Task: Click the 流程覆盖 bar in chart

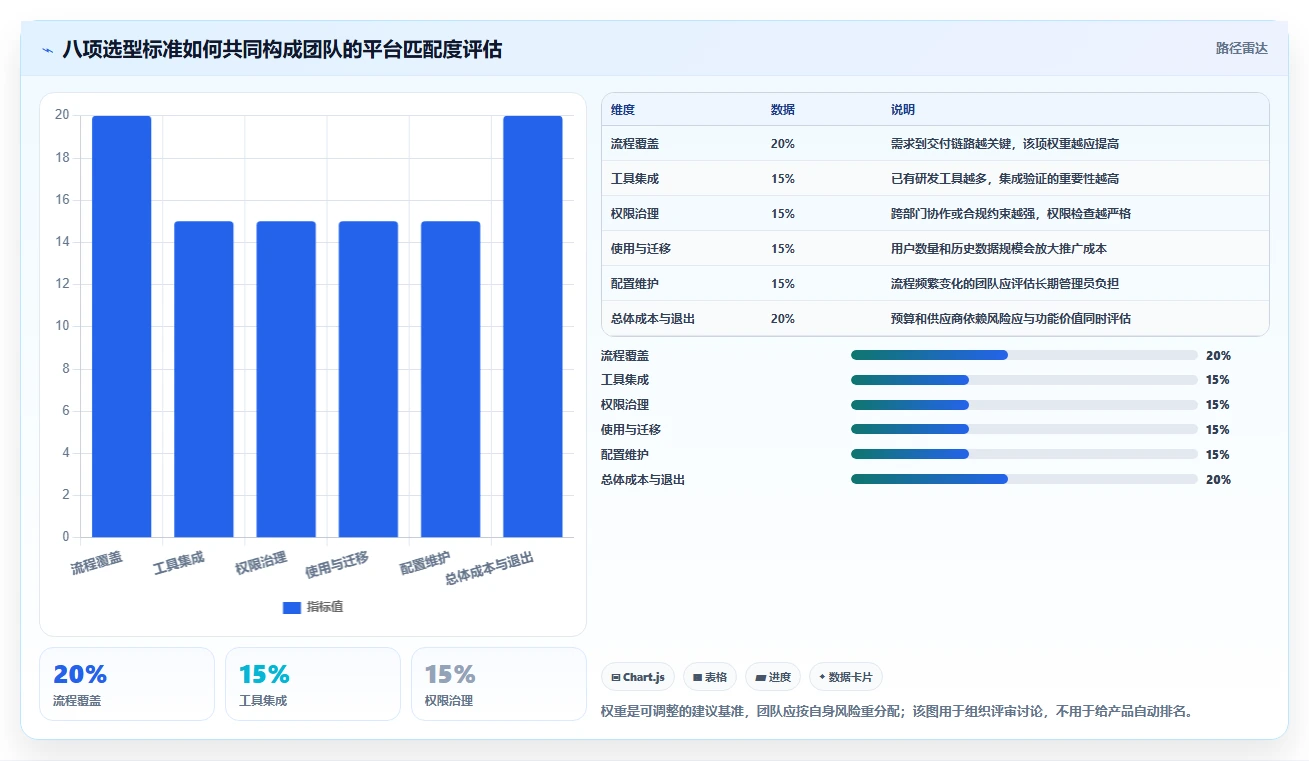Action: (x=122, y=326)
